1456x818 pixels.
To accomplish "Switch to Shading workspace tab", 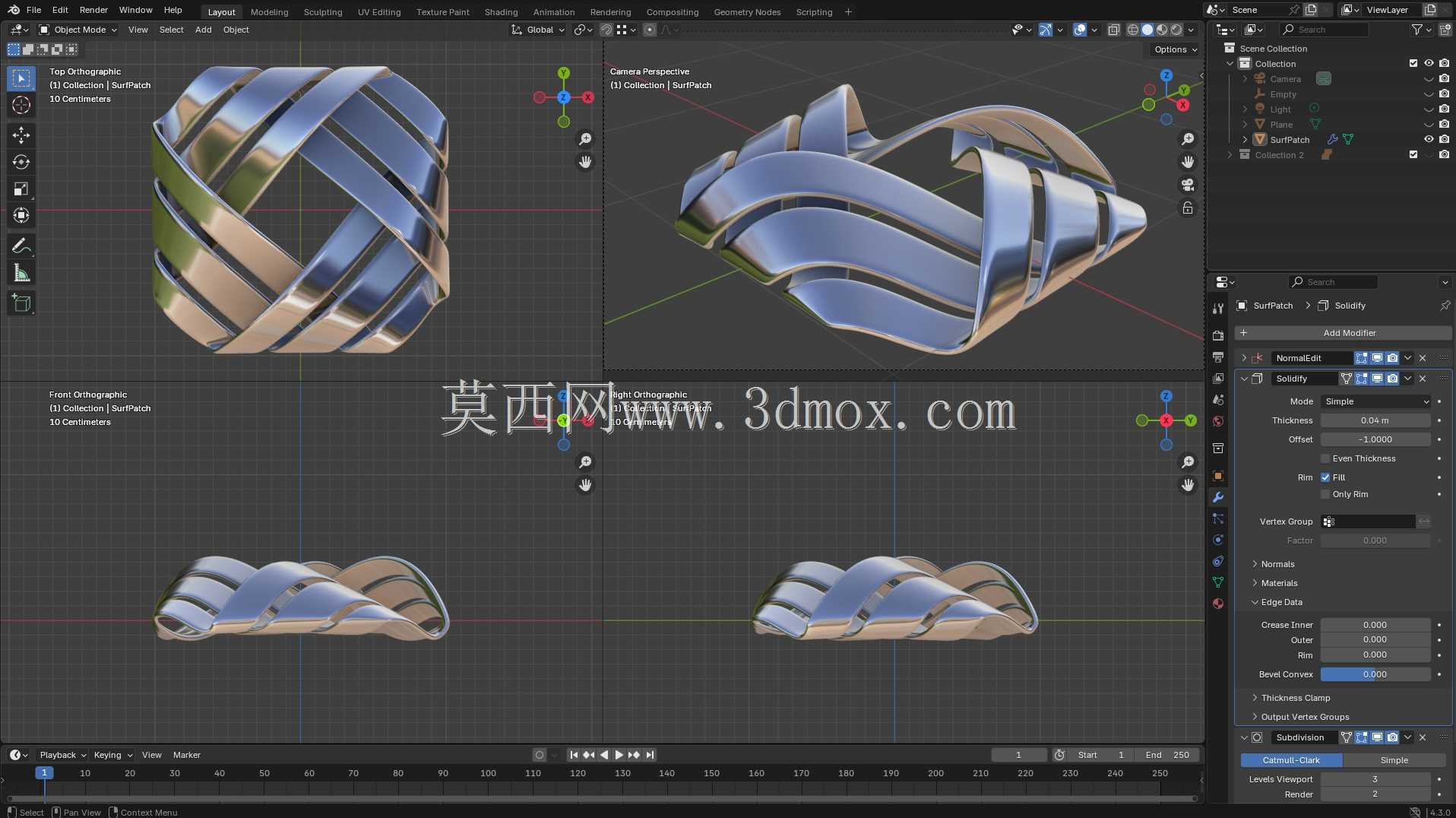I will (502, 11).
